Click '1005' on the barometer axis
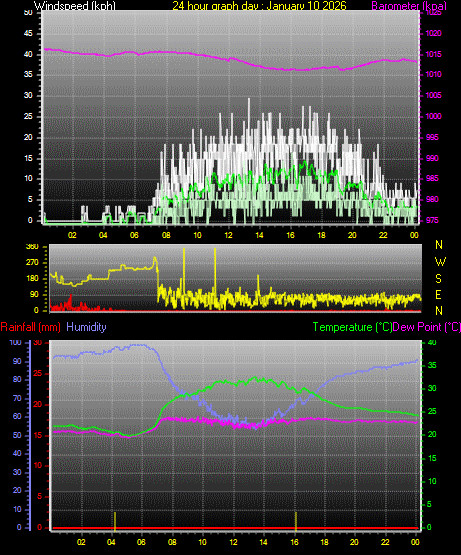Viewport: 461px width, 555px height. tap(433, 95)
